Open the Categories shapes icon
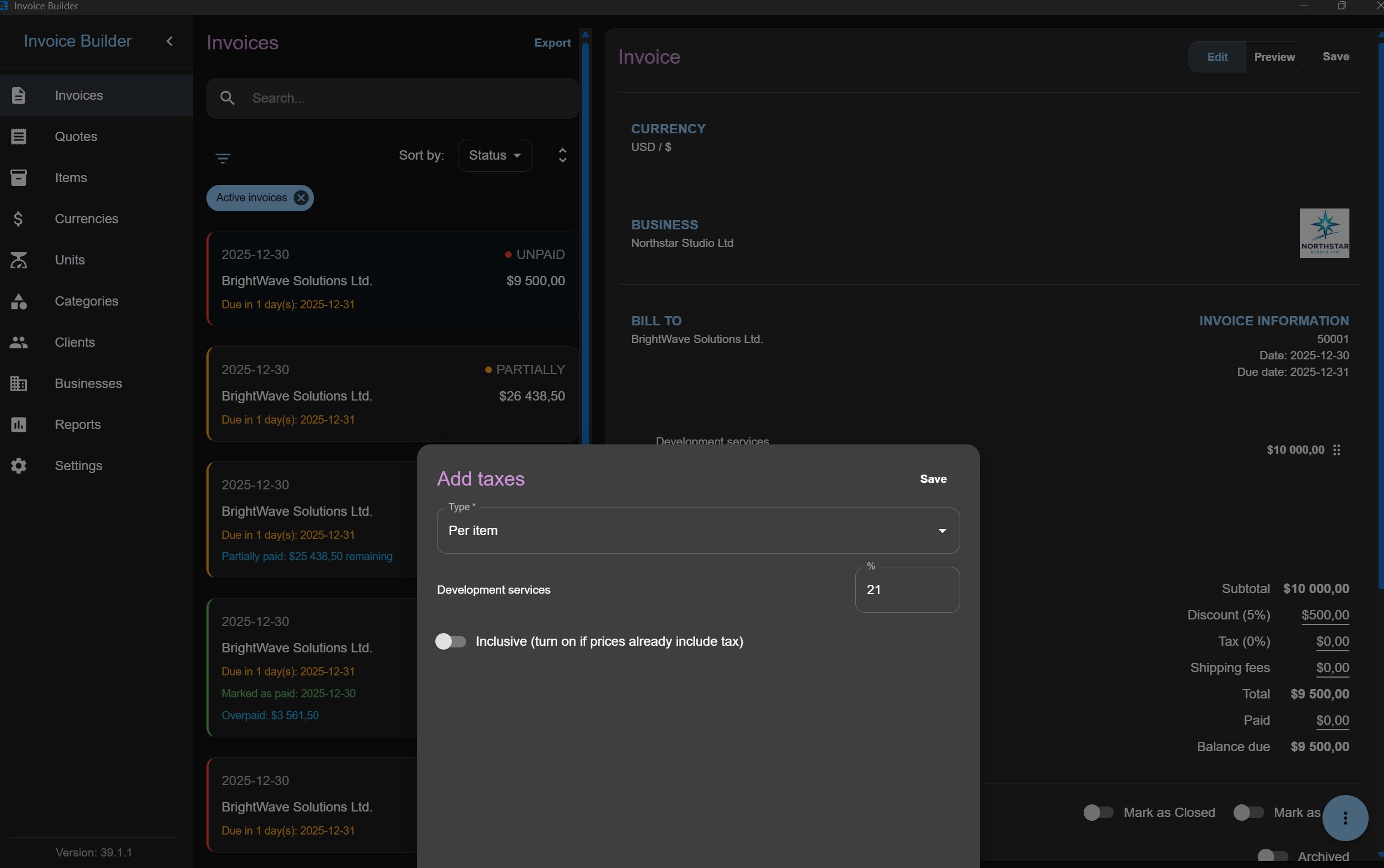The width and height of the screenshot is (1384, 868). tap(18, 301)
